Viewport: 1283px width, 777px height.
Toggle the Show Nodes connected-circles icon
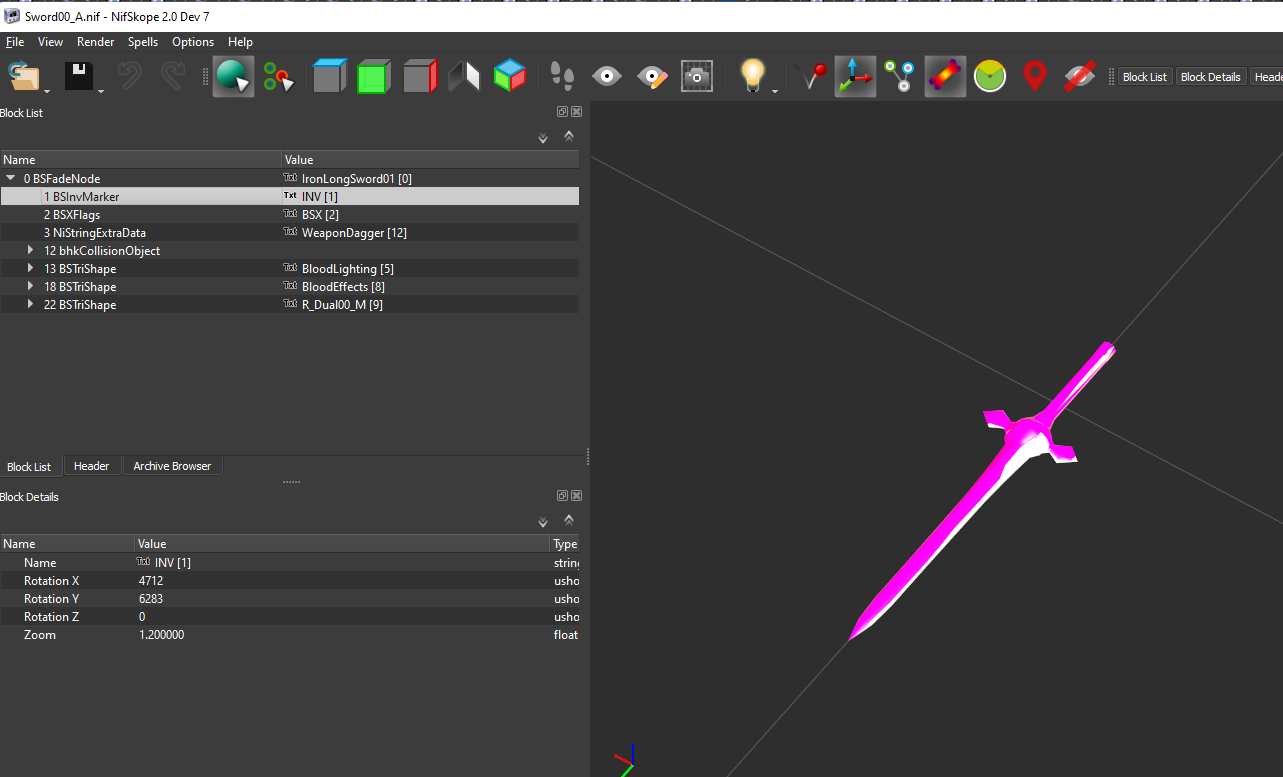[x=900, y=76]
